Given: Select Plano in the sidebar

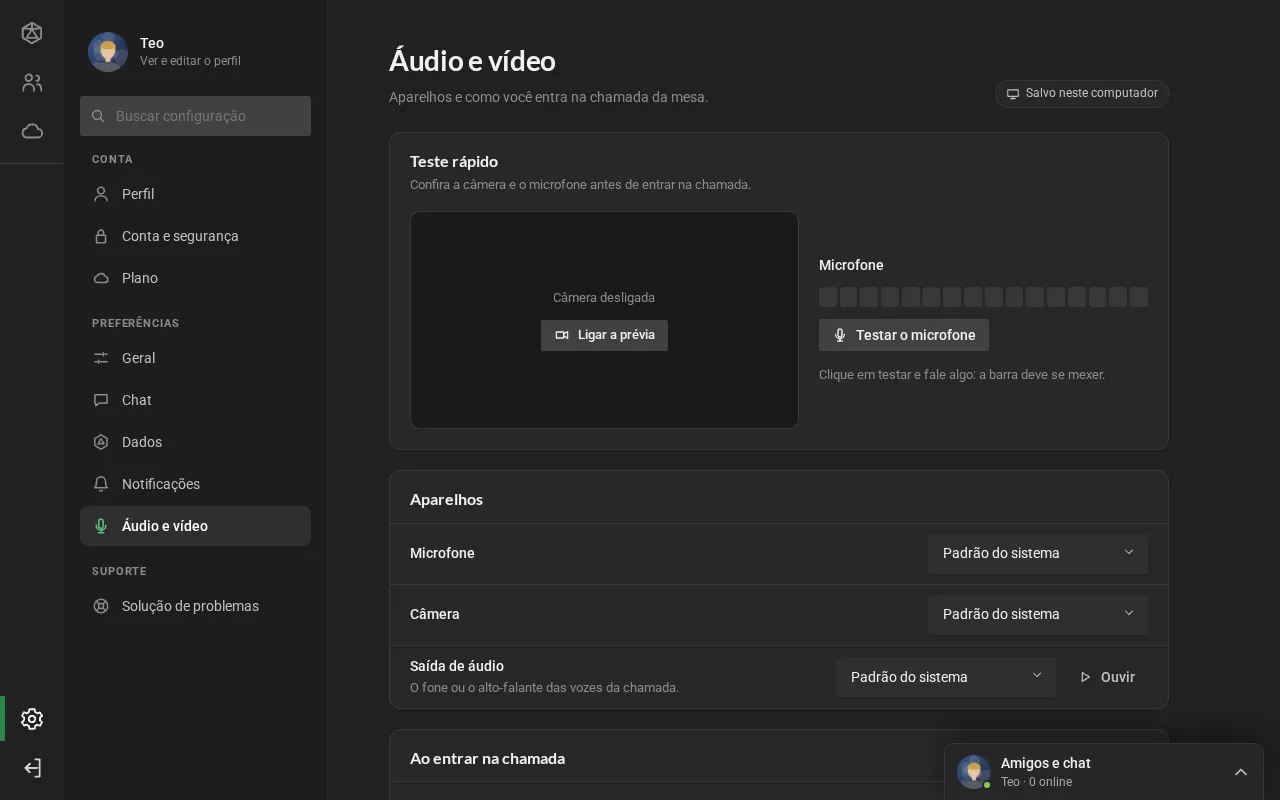Looking at the screenshot, I should 195,278.
